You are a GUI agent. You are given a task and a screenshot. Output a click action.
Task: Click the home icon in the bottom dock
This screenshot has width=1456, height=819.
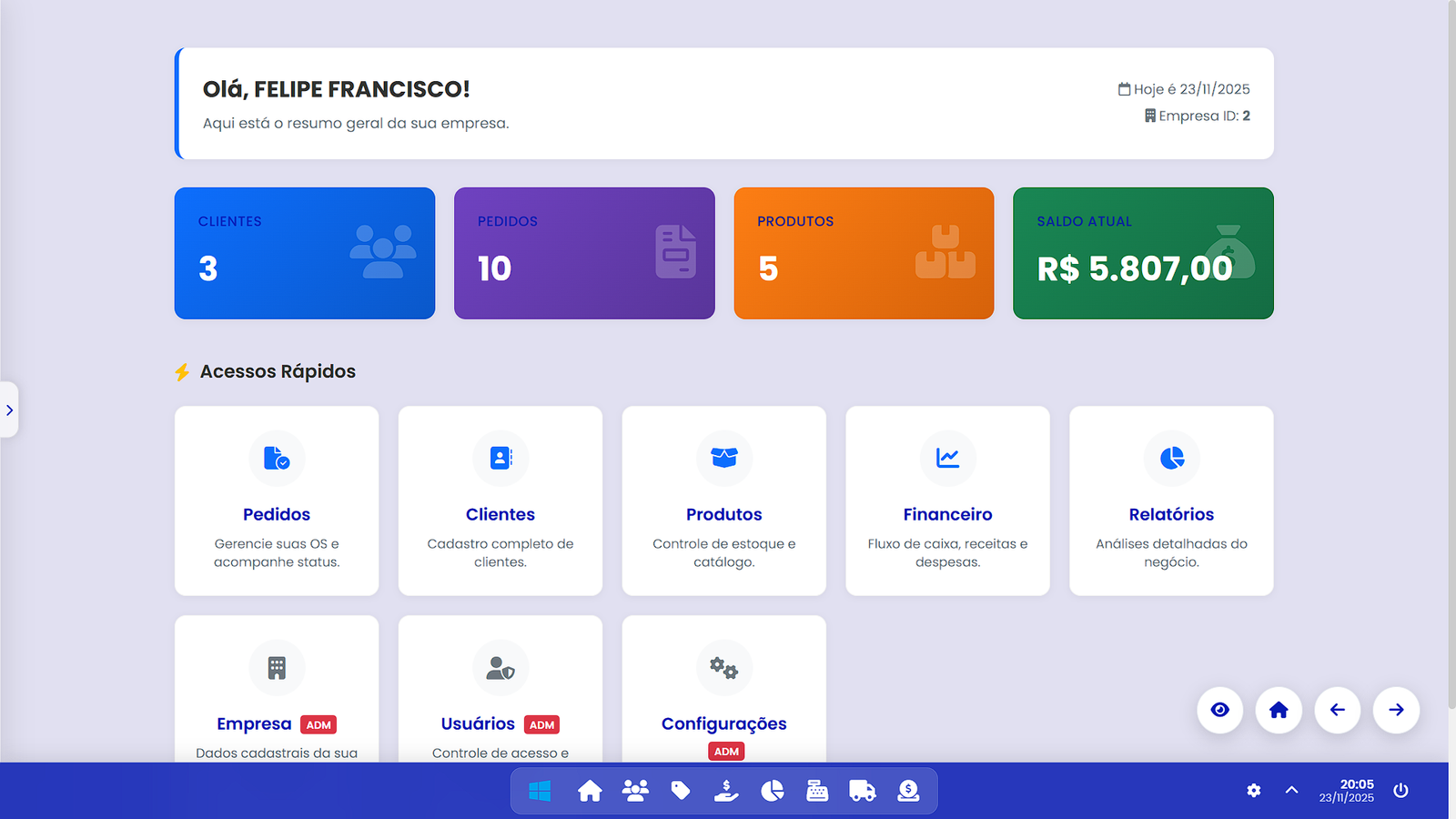[x=590, y=791]
